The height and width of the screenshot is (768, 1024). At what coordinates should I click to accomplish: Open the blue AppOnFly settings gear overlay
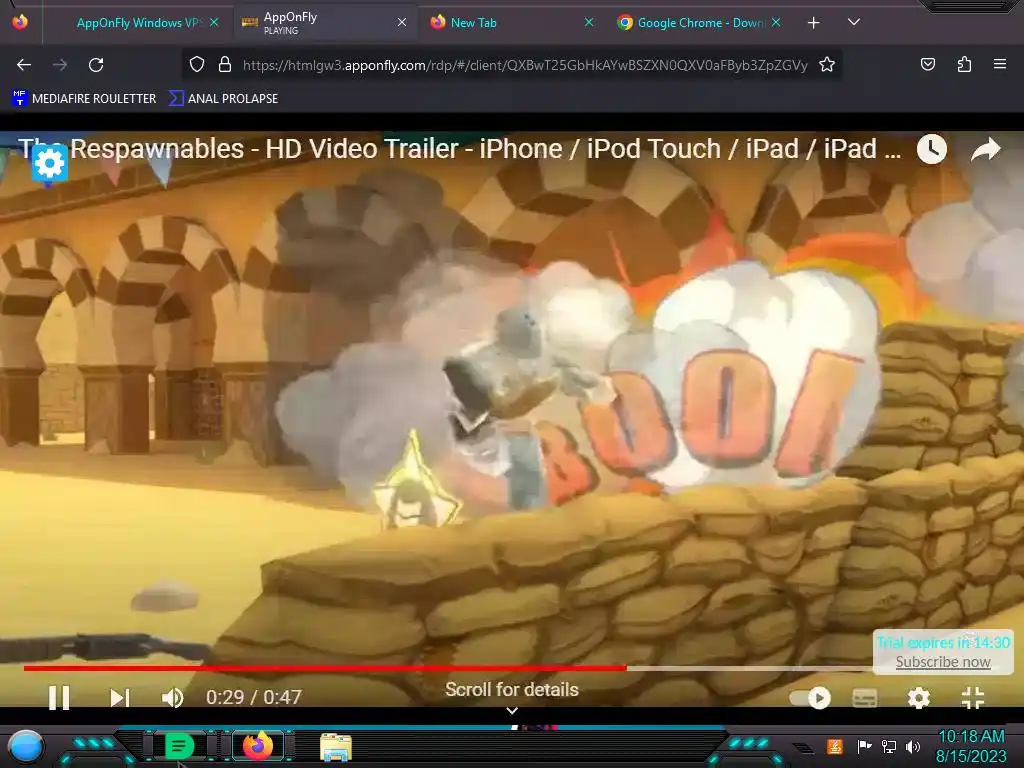50,163
